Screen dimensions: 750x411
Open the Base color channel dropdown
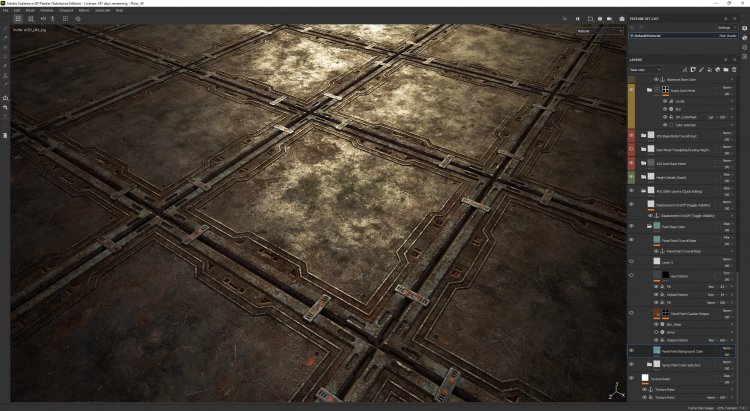click(x=645, y=70)
